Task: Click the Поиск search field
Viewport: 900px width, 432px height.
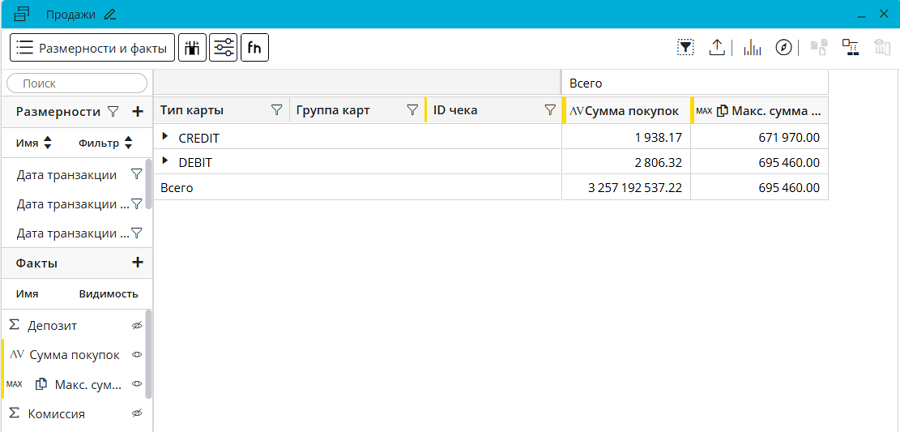Action: [77, 84]
